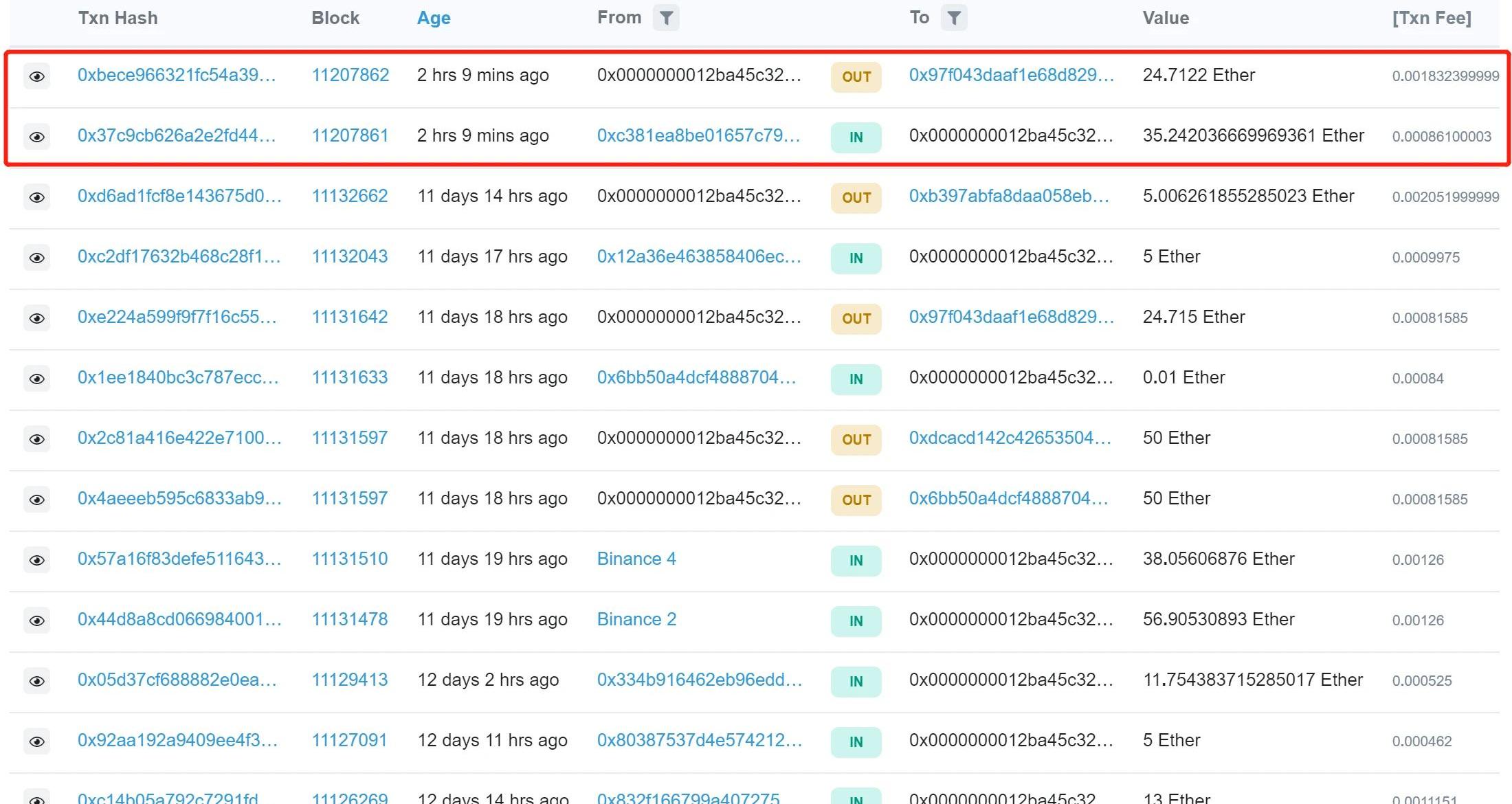Preview transaction 0xbece966321fc54a39 with eye icon

pyautogui.click(x=37, y=76)
